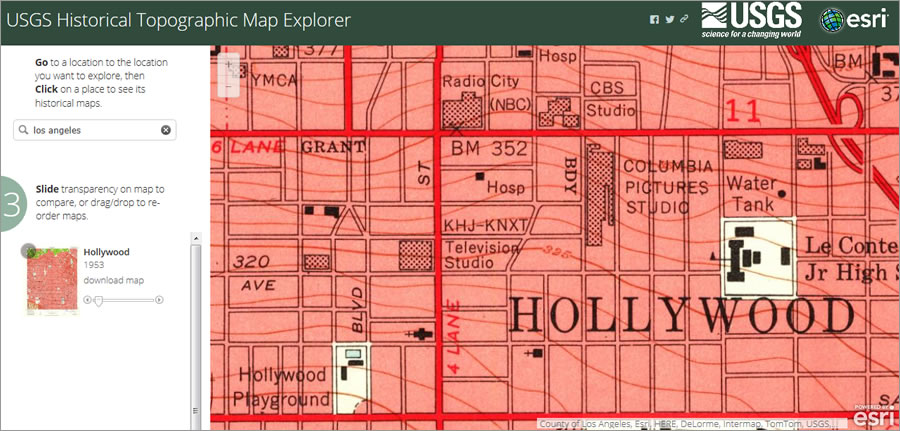Click 'COLUMBIA PICTURES STUDIO' on the map
Screen dimensions: 900x431
point(668,187)
